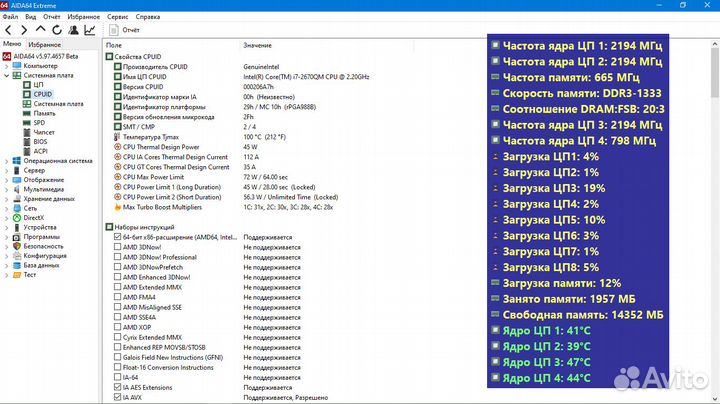720x404 pixels.
Task: Click the Back navigation arrow
Action: [8, 30]
